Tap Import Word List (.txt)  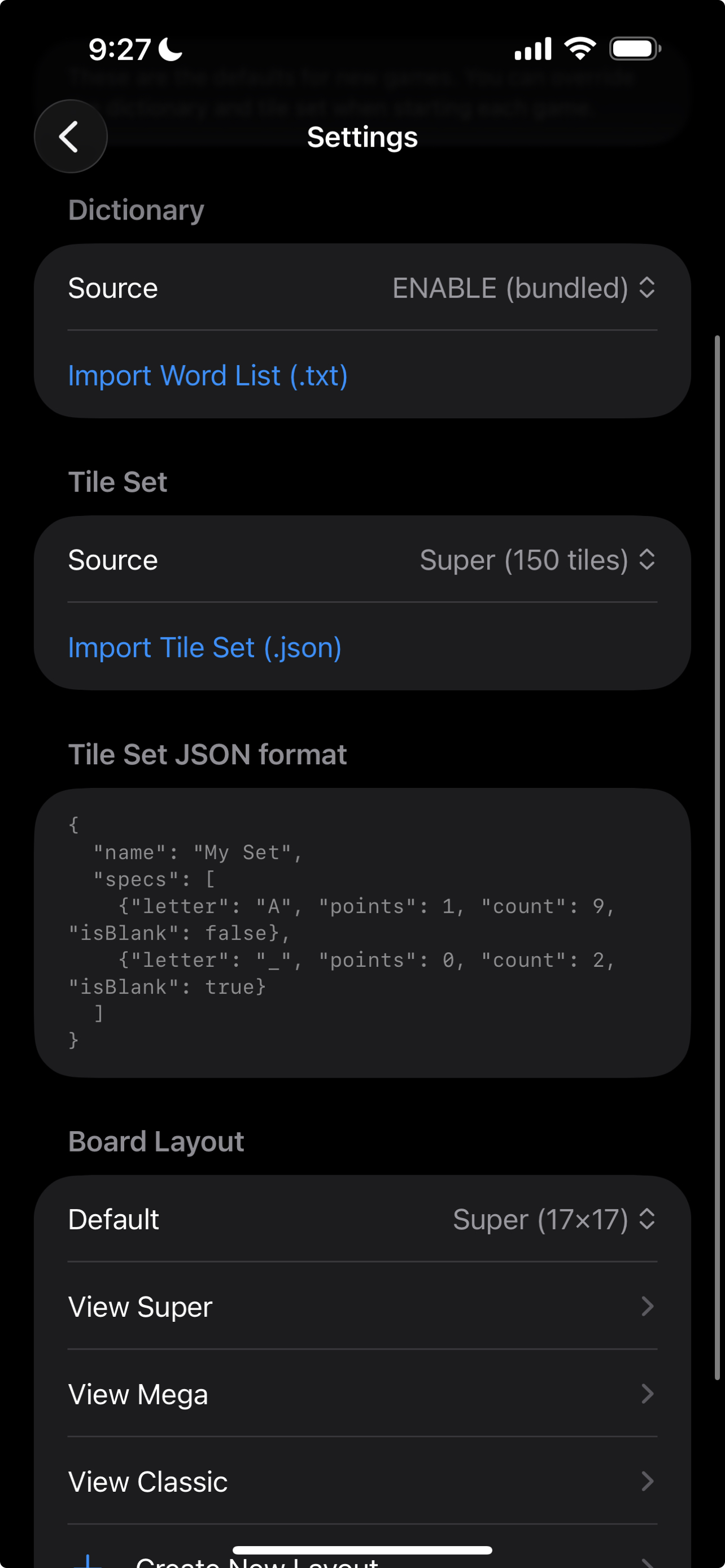208,375
